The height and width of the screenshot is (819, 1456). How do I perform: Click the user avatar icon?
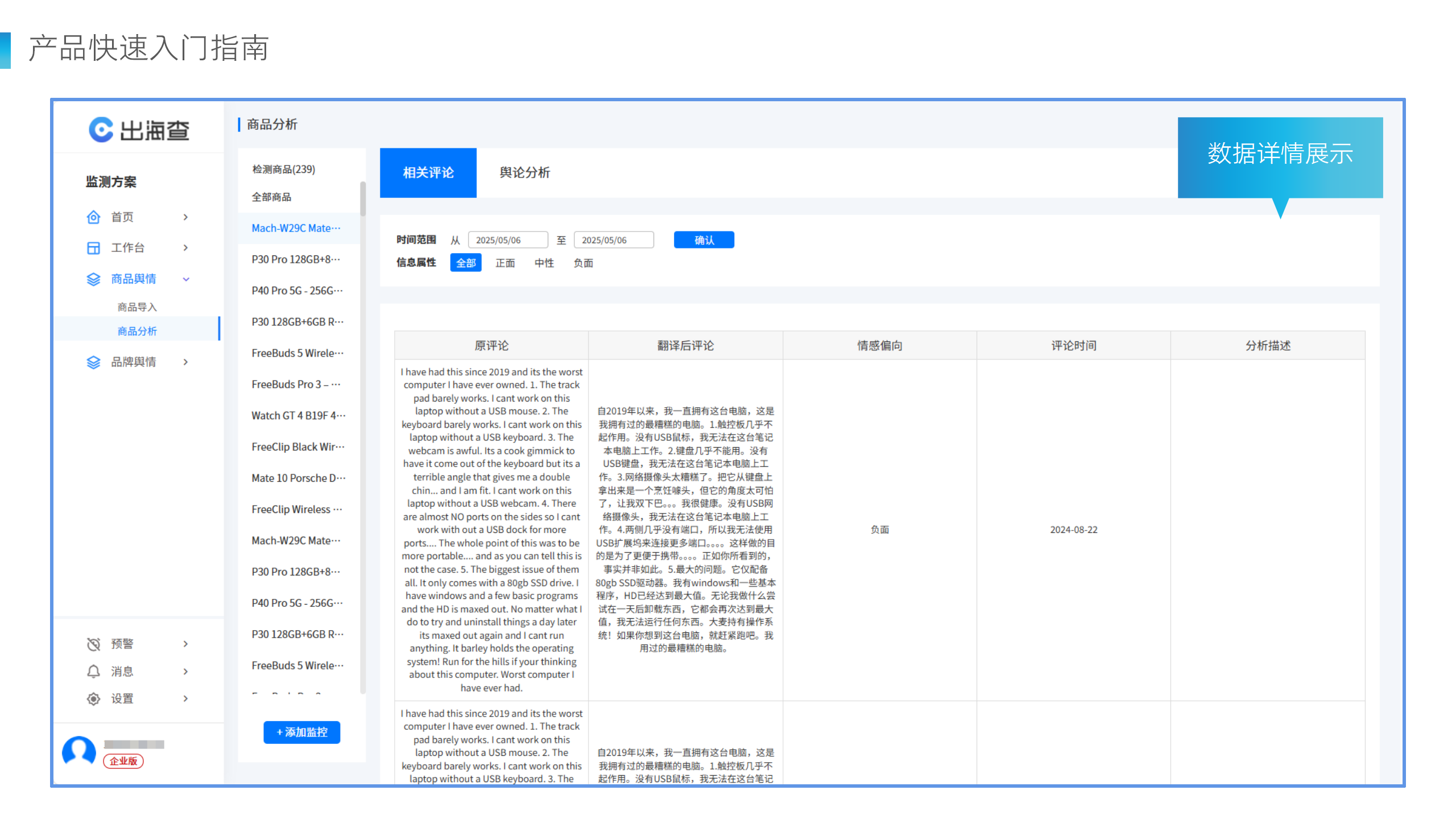pyautogui.click(x=79, y=751)
